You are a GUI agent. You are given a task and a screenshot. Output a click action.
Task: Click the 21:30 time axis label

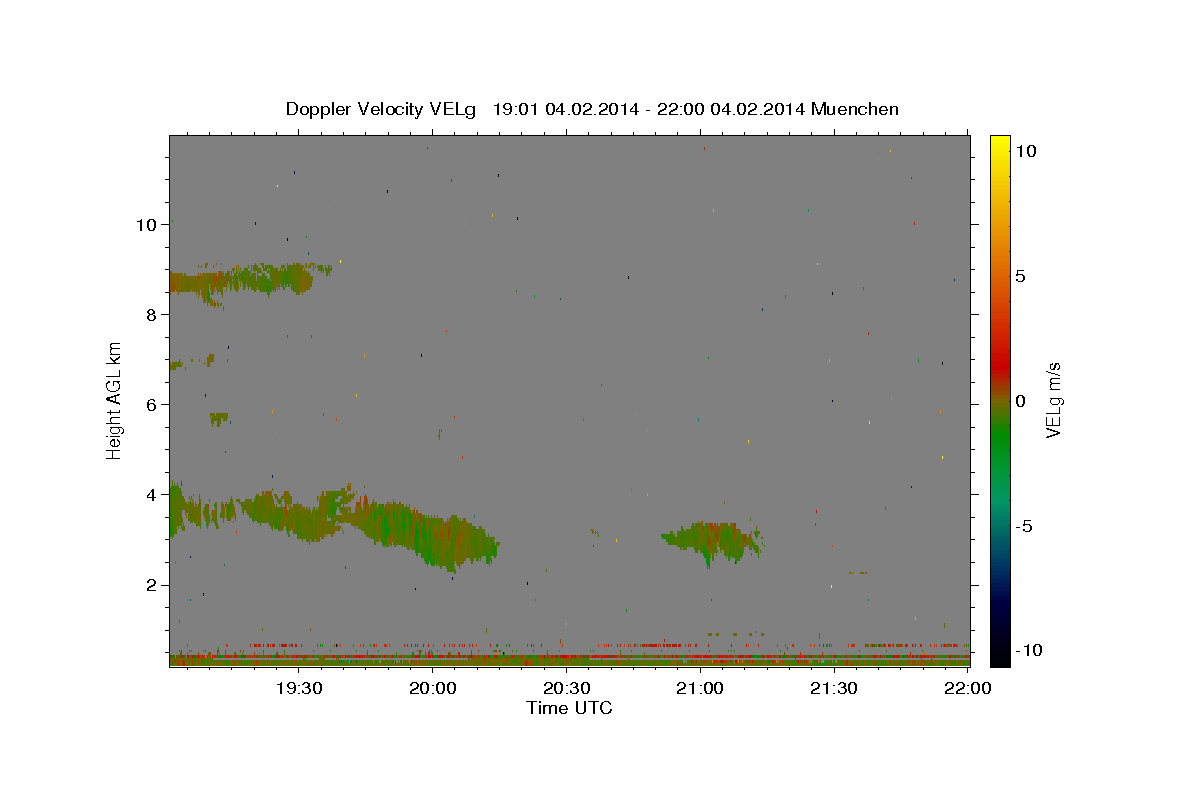[x=833, y=688]
